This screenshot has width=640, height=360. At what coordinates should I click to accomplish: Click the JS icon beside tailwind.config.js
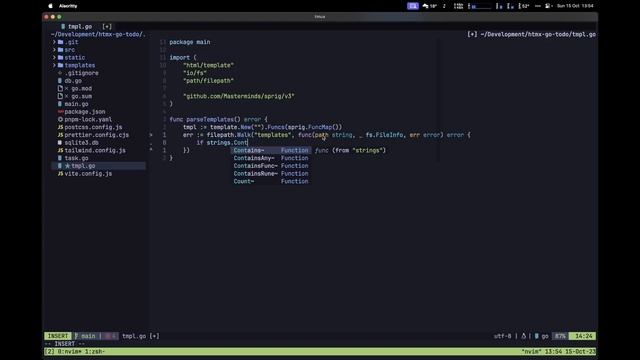pyautogui.click(x=60, y=151)
